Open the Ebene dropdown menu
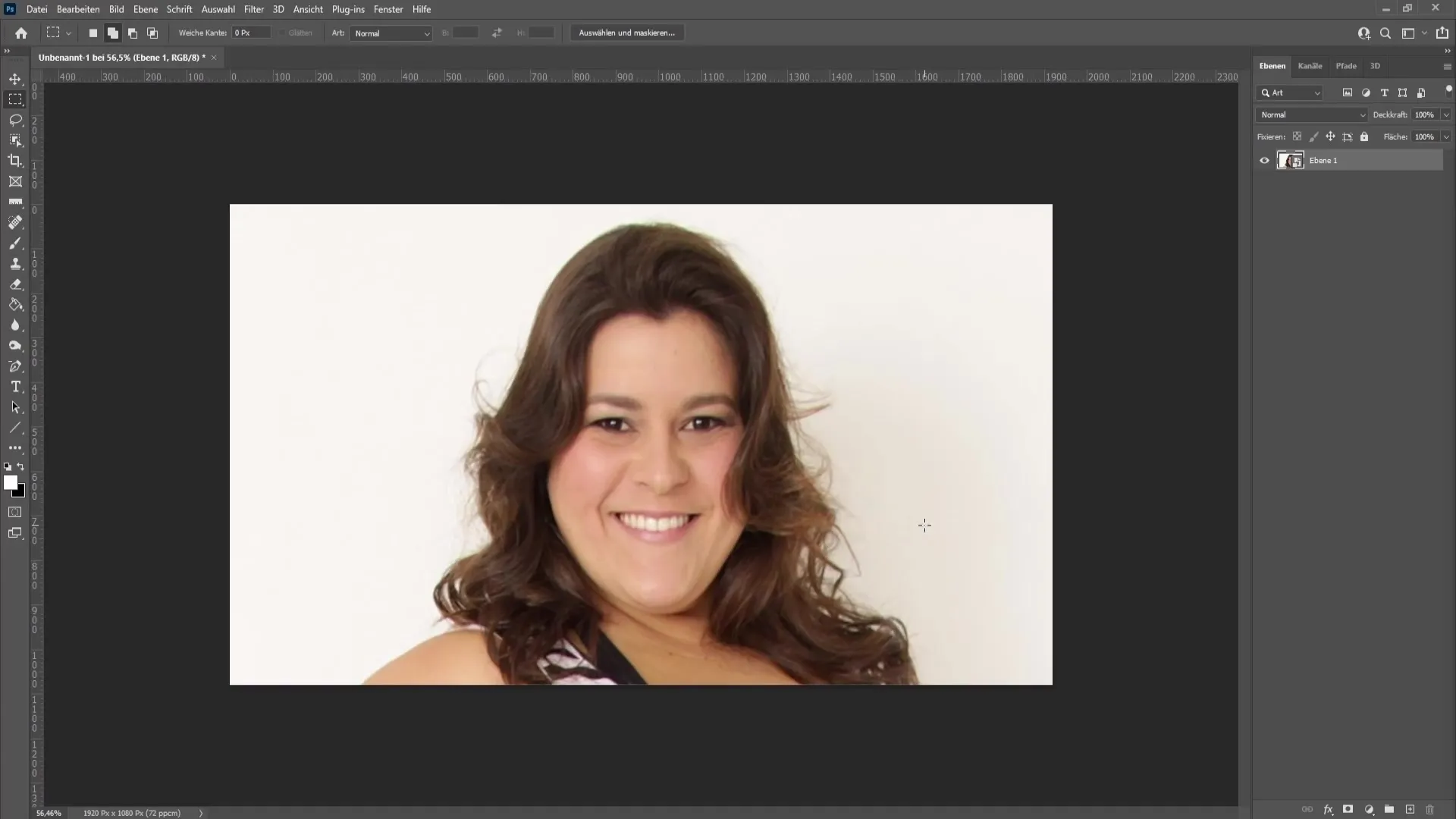The width and height of the screenshot is (1456, 819). 144,9
